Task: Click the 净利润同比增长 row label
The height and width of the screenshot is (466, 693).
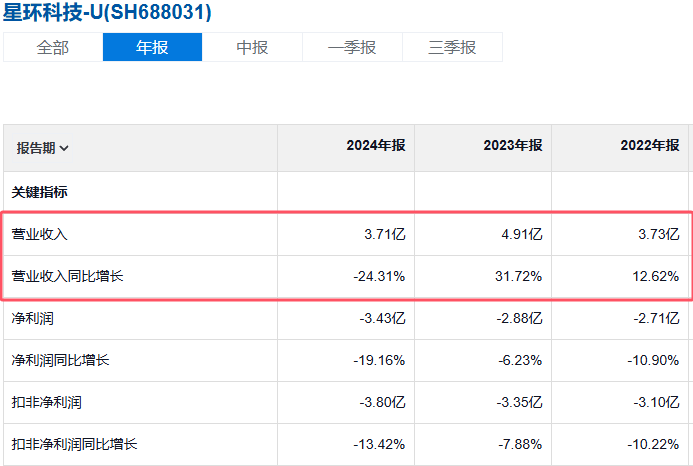Action: click(60, 360)
